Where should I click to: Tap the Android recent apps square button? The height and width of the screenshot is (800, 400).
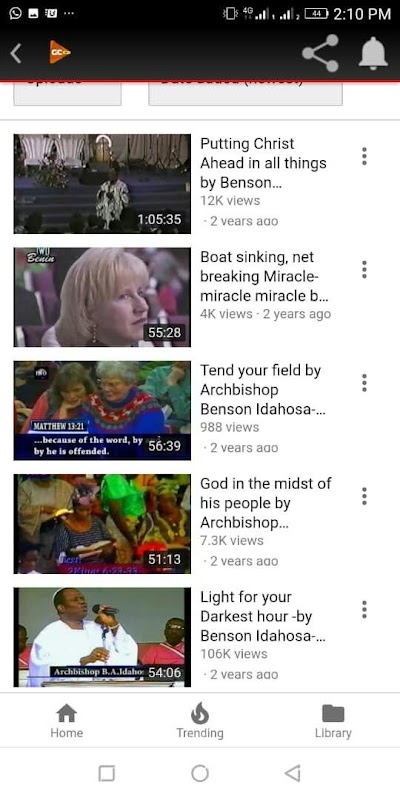(x=106, y=773)
